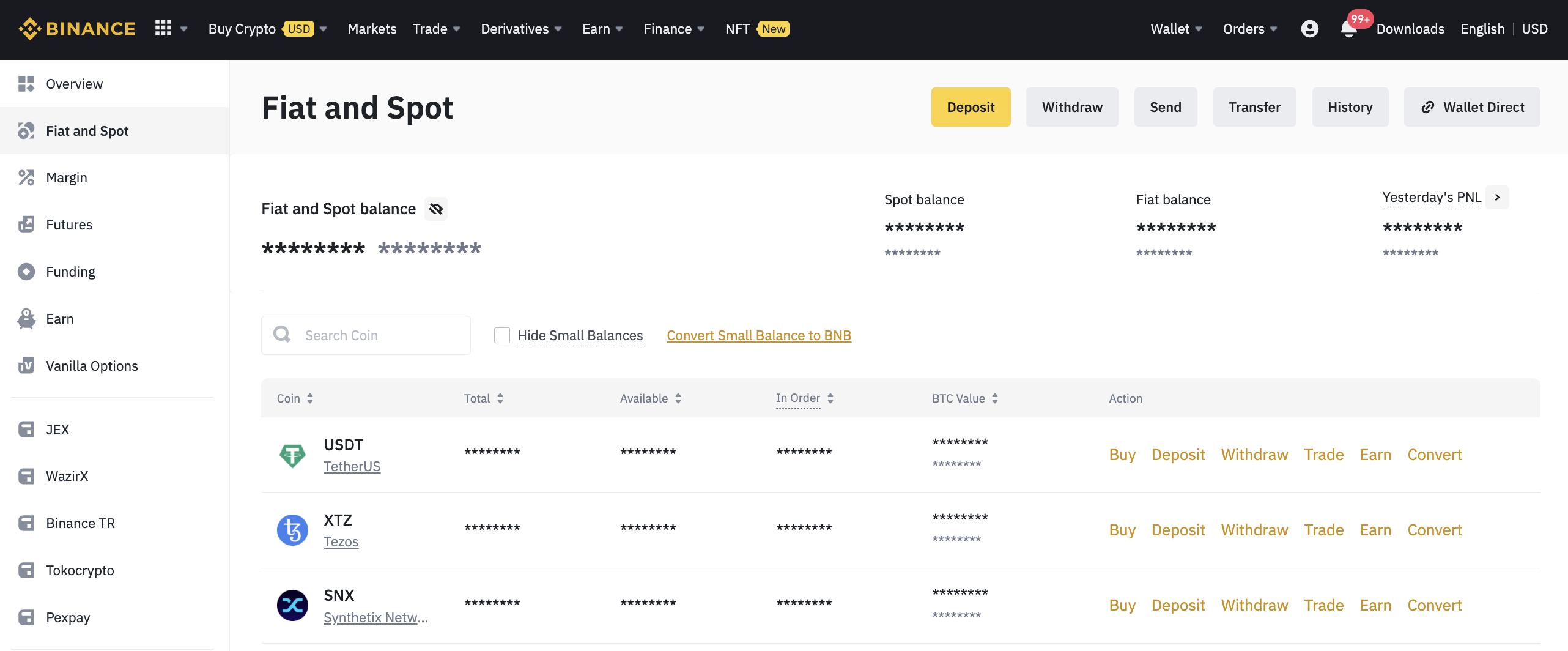Click the SNX Synthetix coin icon
The width and height of the screenshot is (1568, 651).
(x=292, y=605)
